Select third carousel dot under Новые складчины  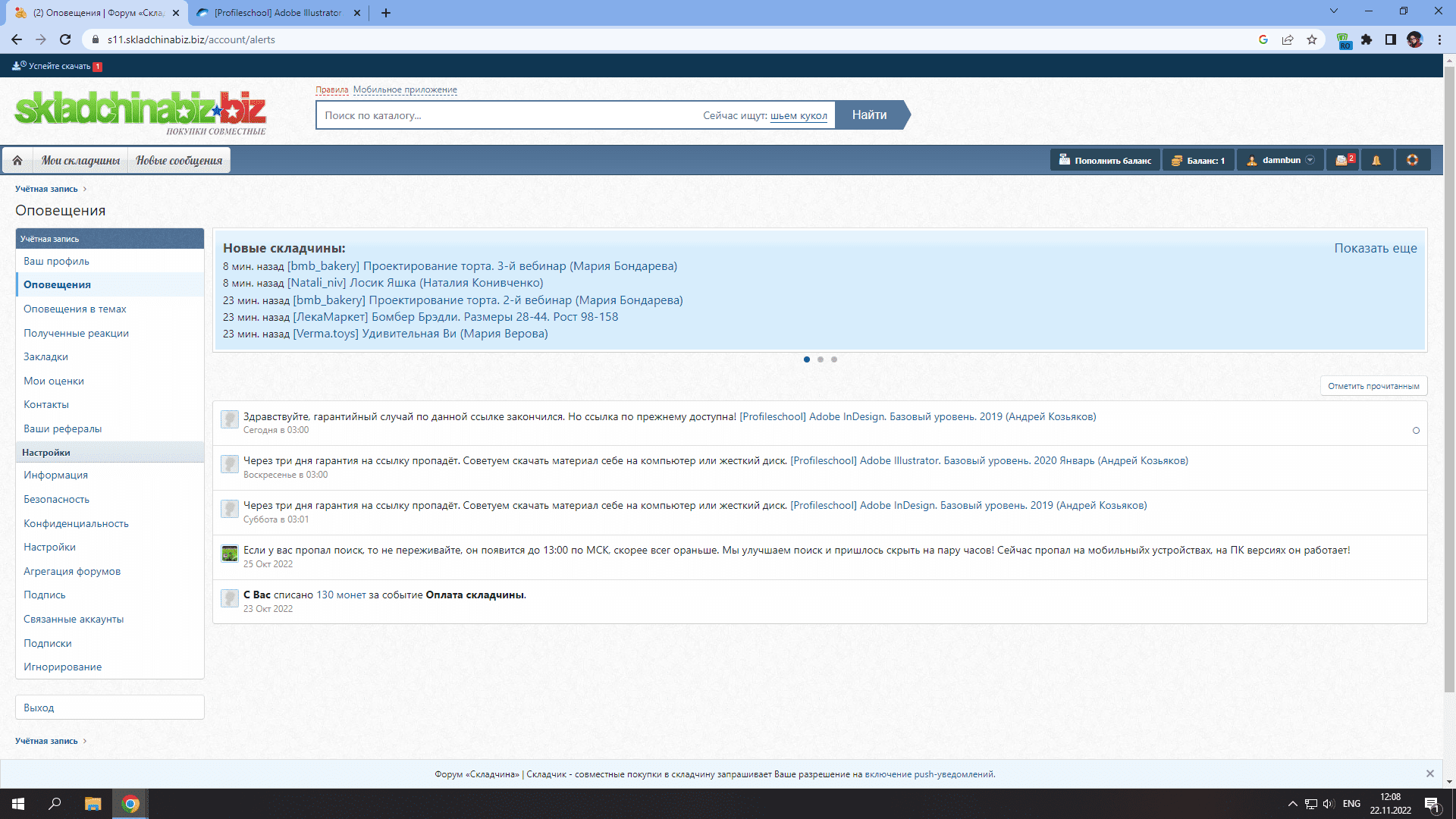pyautogui.click(x=834, y=359)
